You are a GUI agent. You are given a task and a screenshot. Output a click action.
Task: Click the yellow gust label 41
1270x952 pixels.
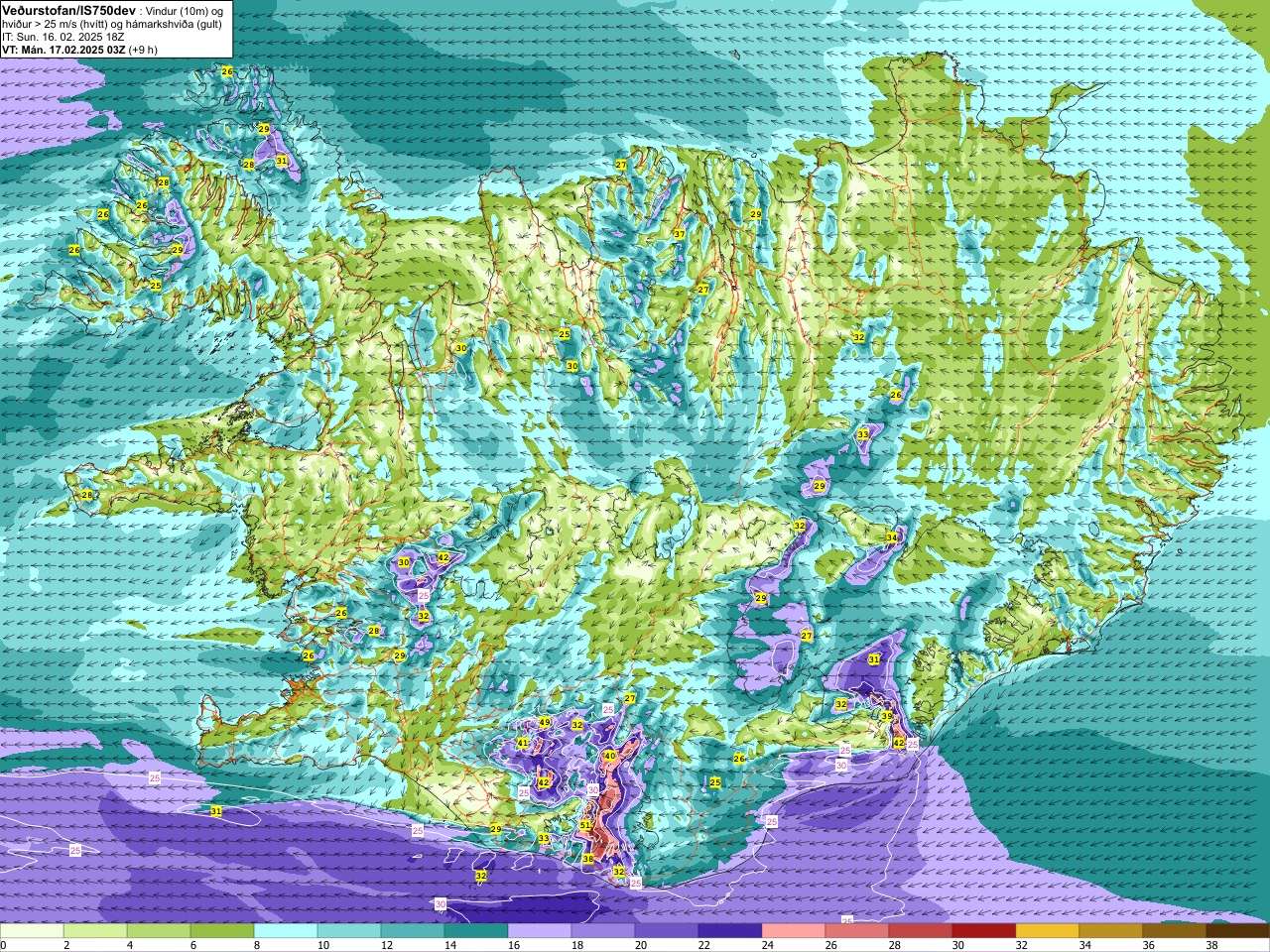[523, 743]
